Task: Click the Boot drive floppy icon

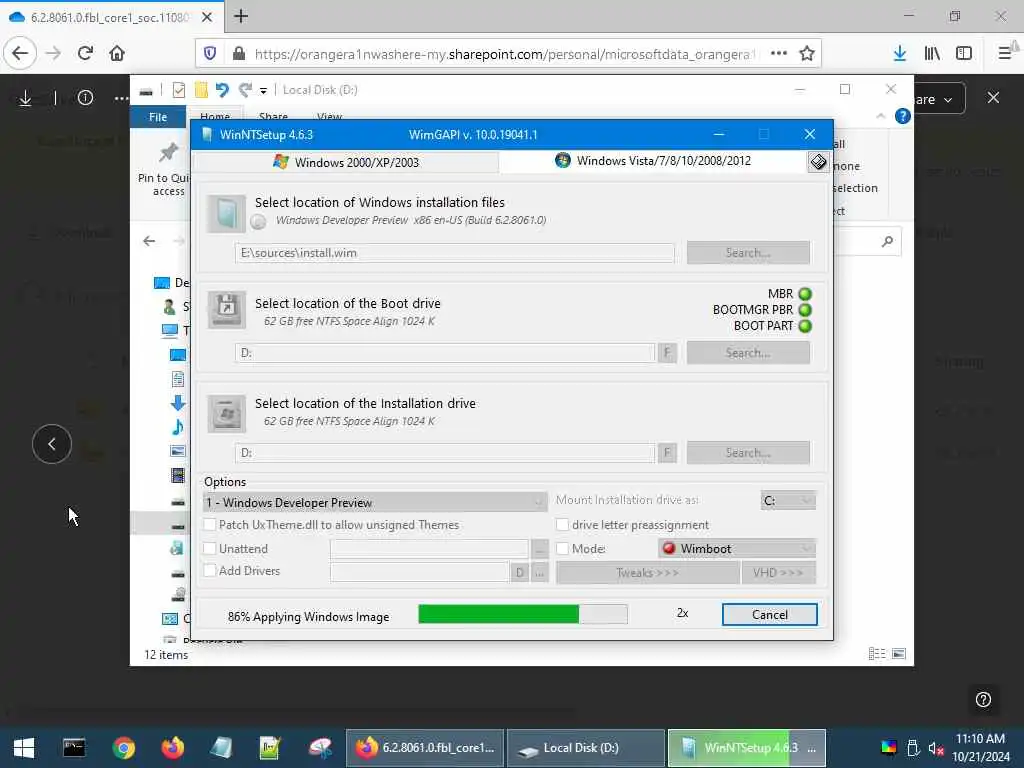Action: [x=226, y=309]
